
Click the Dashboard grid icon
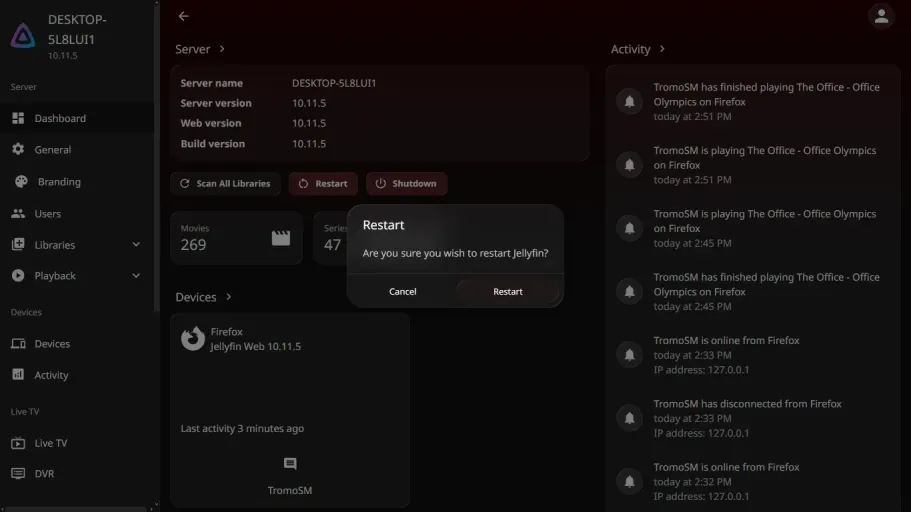coord(18,118)
